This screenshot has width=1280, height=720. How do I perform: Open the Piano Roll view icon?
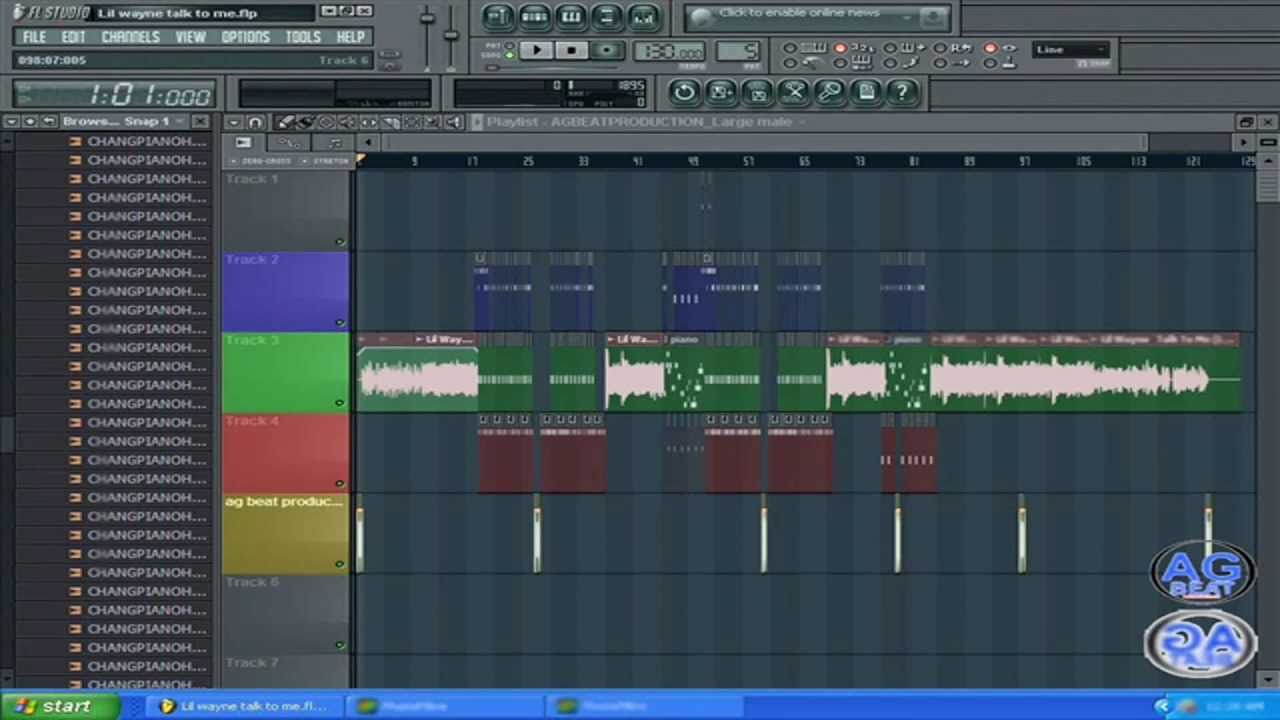pos(570,16)
